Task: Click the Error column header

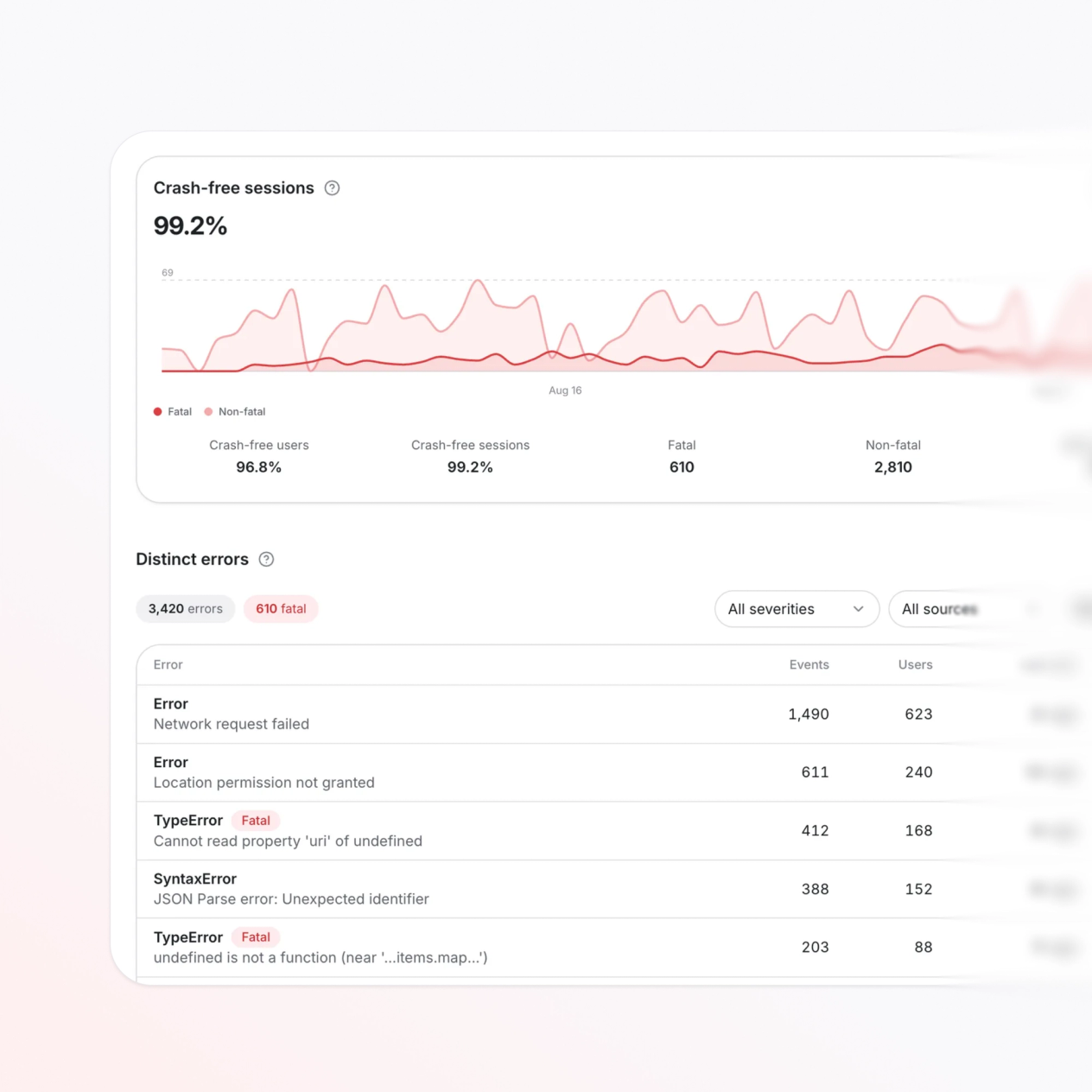Action: pos(168,664)
